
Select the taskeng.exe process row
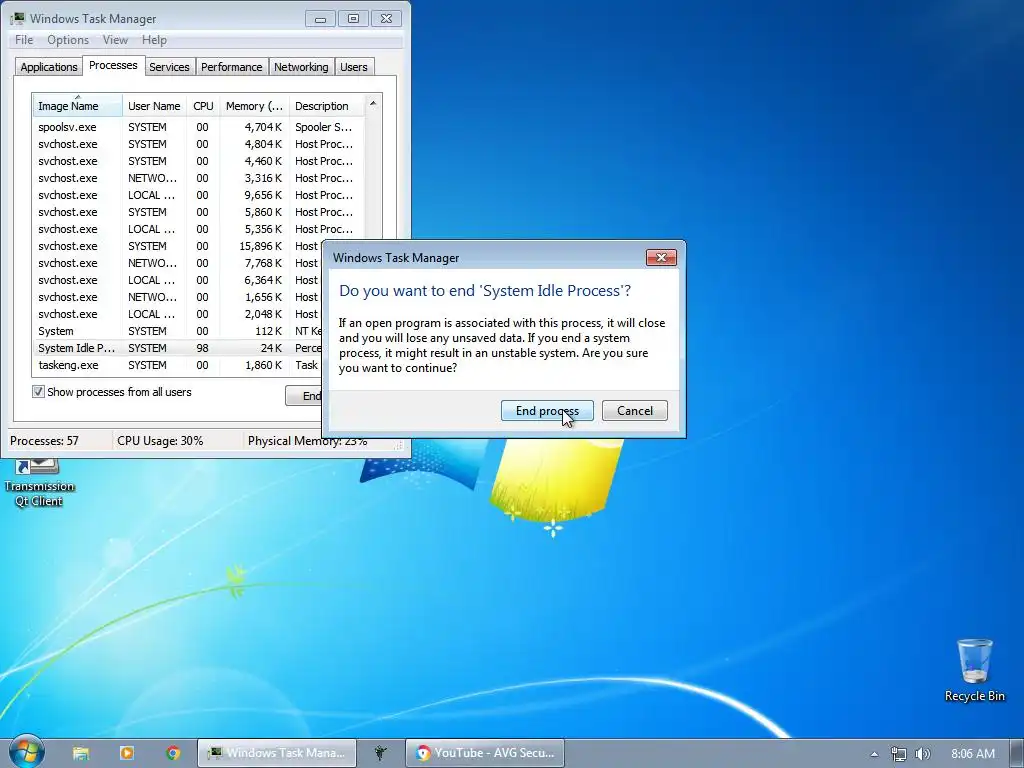178,365
